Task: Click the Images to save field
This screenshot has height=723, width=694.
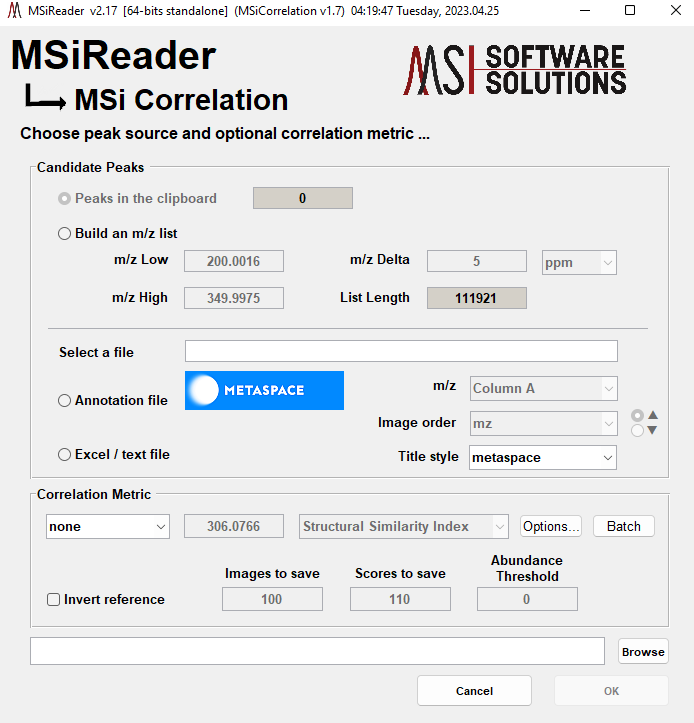Action: coord(273,599)
